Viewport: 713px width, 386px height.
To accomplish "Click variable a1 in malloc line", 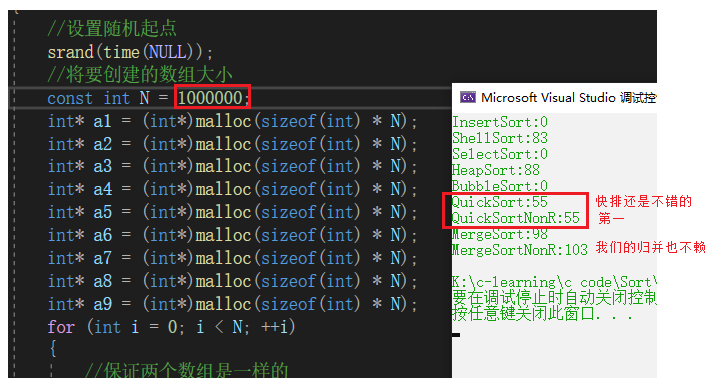I will [x=102, y=121].
